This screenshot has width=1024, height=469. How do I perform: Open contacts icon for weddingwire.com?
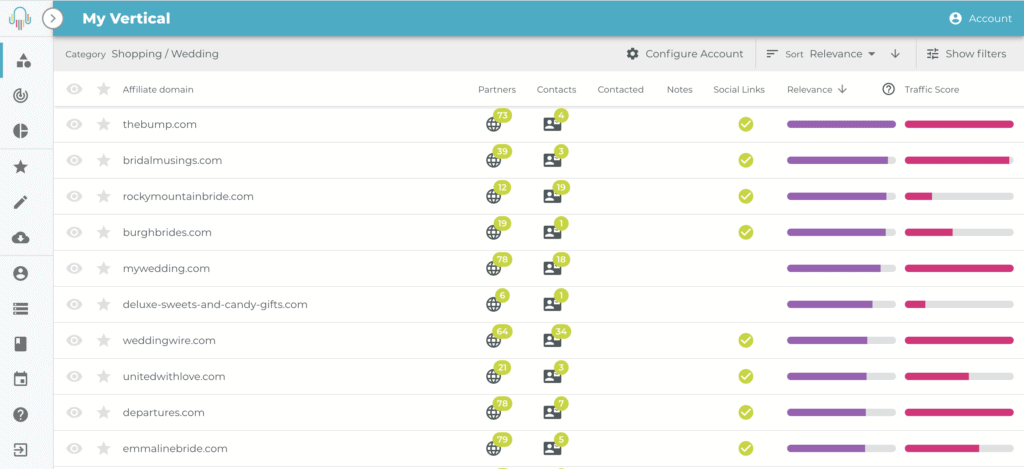(x=551, y=341)
